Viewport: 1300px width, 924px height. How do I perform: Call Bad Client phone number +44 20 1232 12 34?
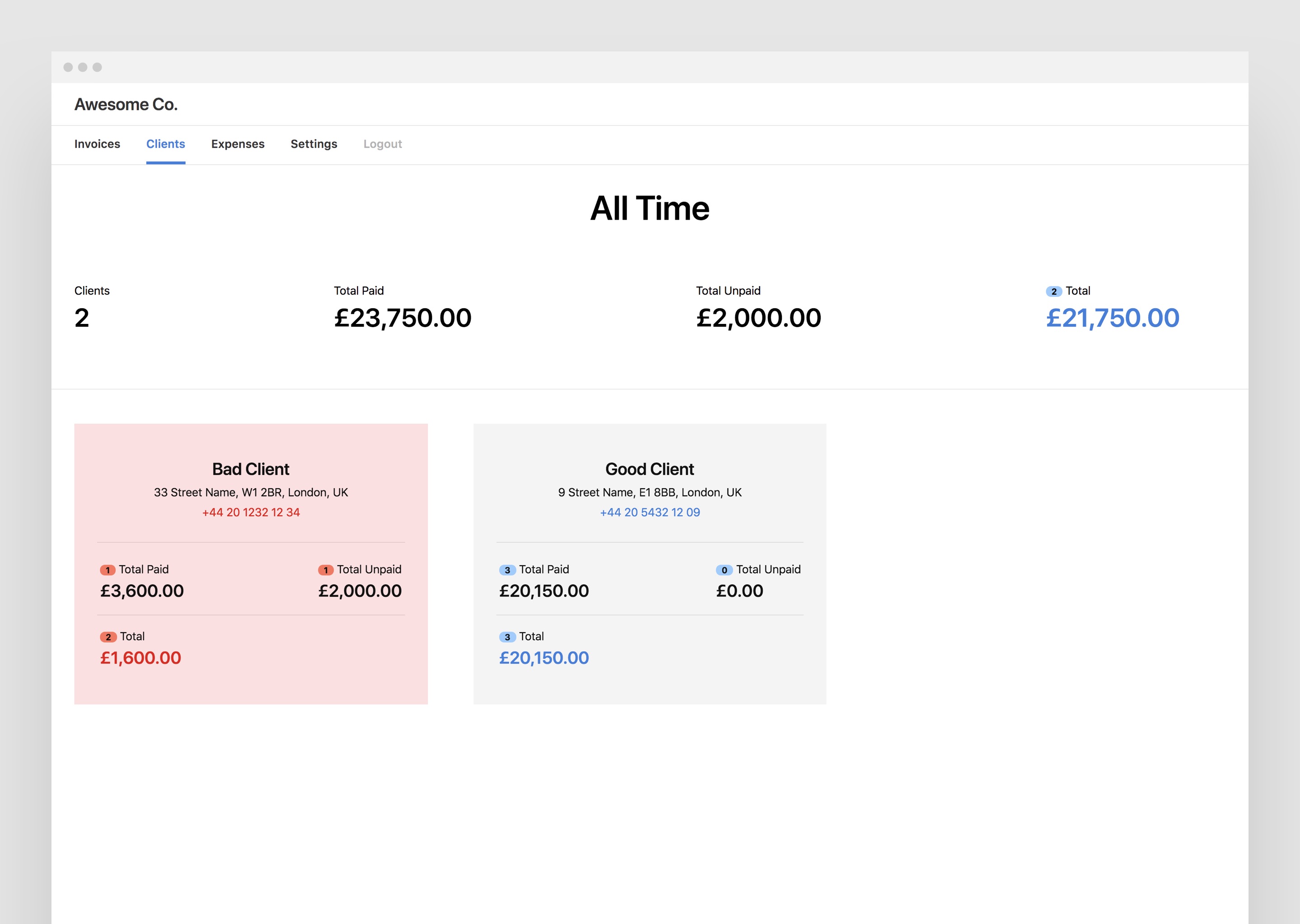pos(251,512)
